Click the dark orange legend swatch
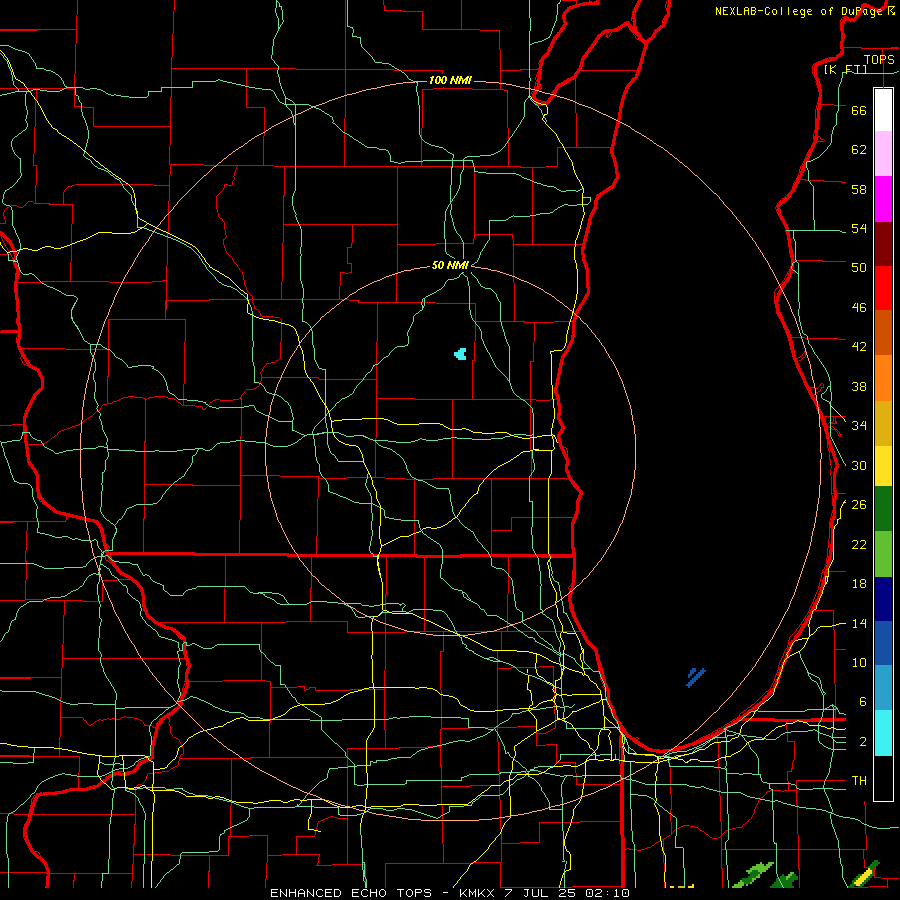 tap(883, 333)
